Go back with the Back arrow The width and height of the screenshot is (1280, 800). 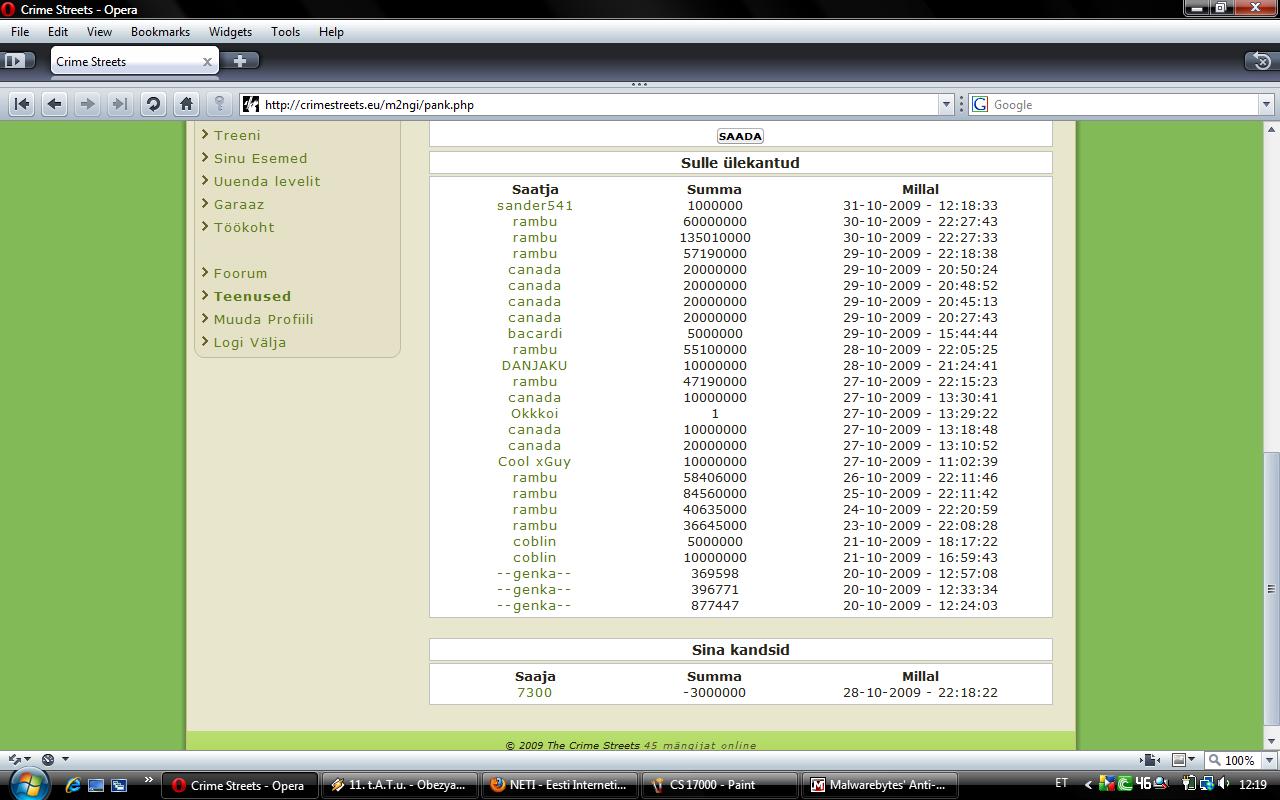pyautogui.click(x=55, y=104)
